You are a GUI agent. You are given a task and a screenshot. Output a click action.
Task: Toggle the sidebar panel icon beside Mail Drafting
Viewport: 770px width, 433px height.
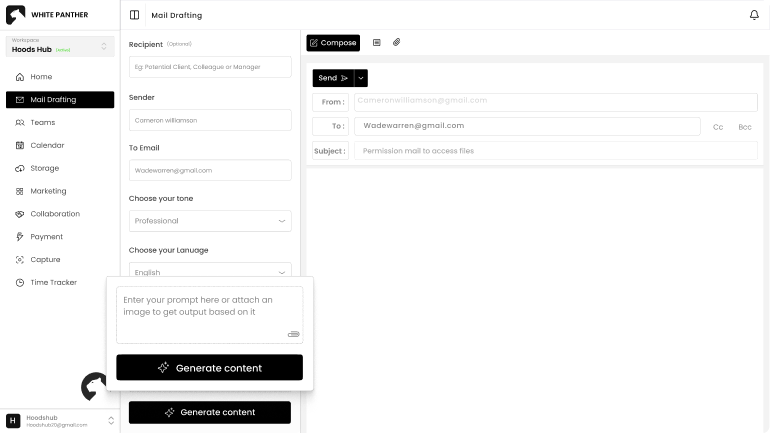point(135,15)
